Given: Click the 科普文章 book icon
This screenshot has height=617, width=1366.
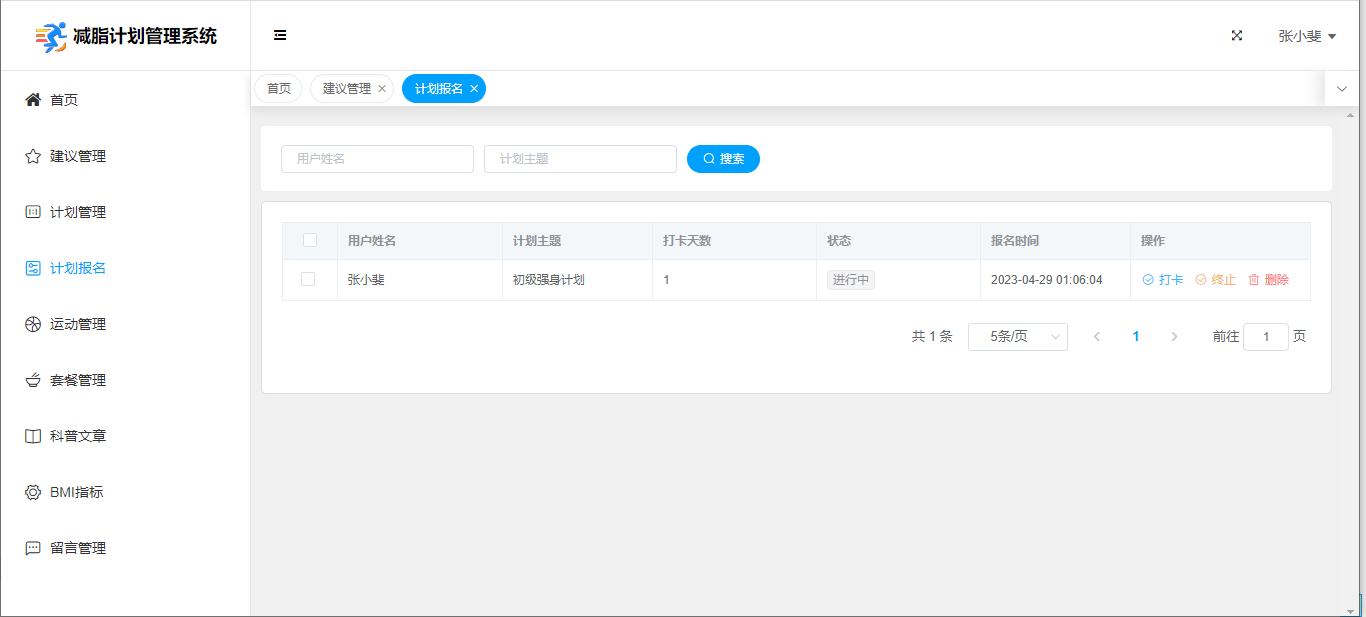Looking at the screenshot, I should coord(33,436).
